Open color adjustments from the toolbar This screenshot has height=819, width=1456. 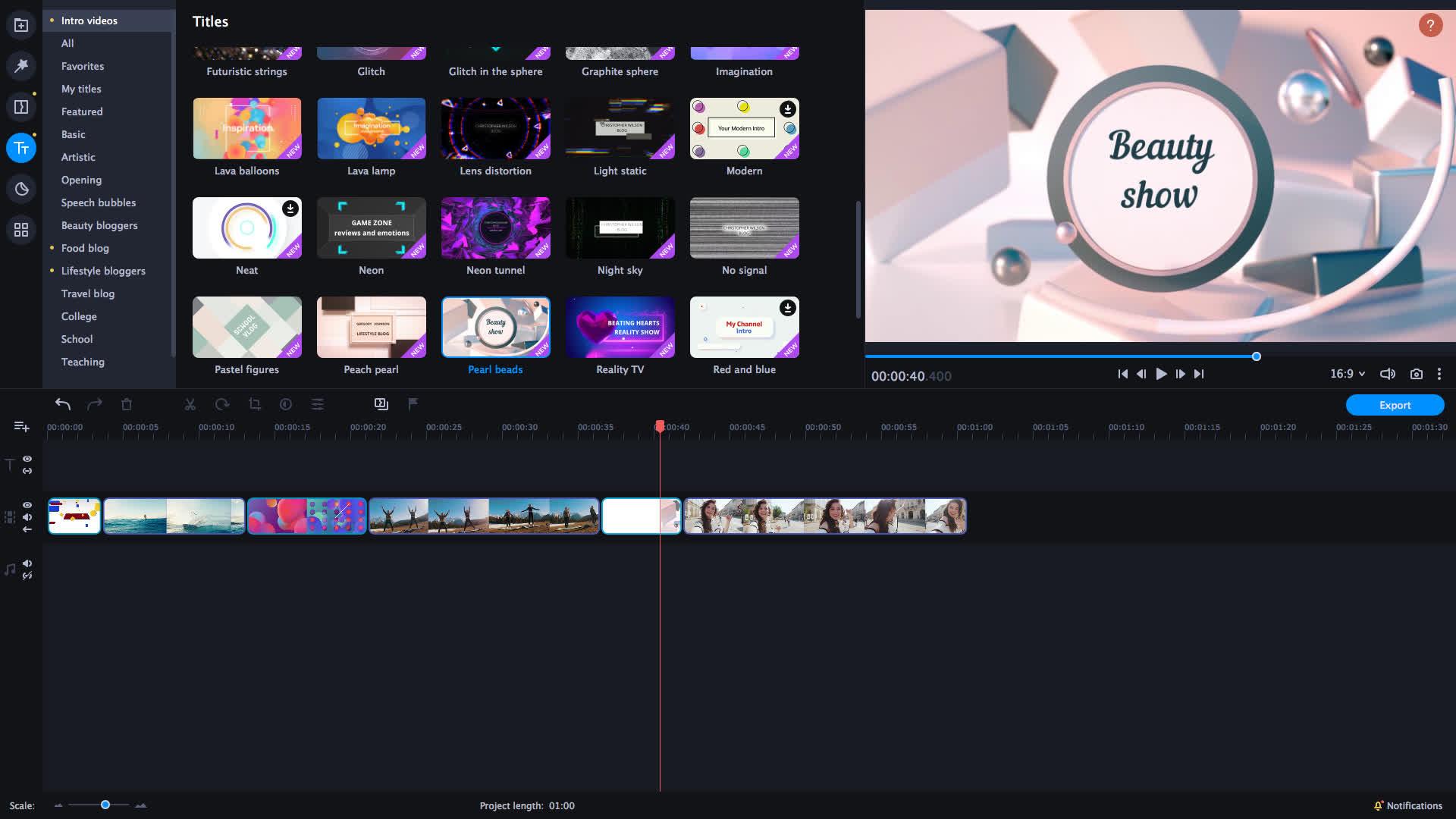pos(286,404)
